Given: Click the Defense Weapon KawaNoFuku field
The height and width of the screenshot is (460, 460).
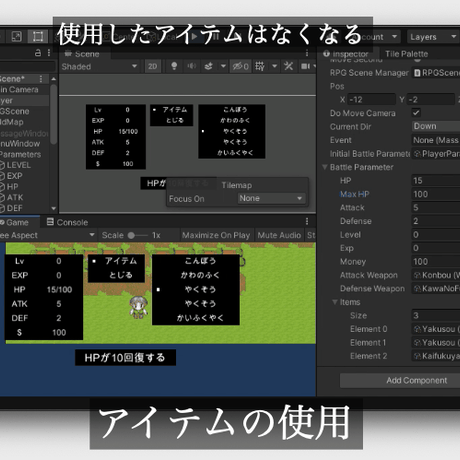Looking at the screenshot, I should (436, 288).
